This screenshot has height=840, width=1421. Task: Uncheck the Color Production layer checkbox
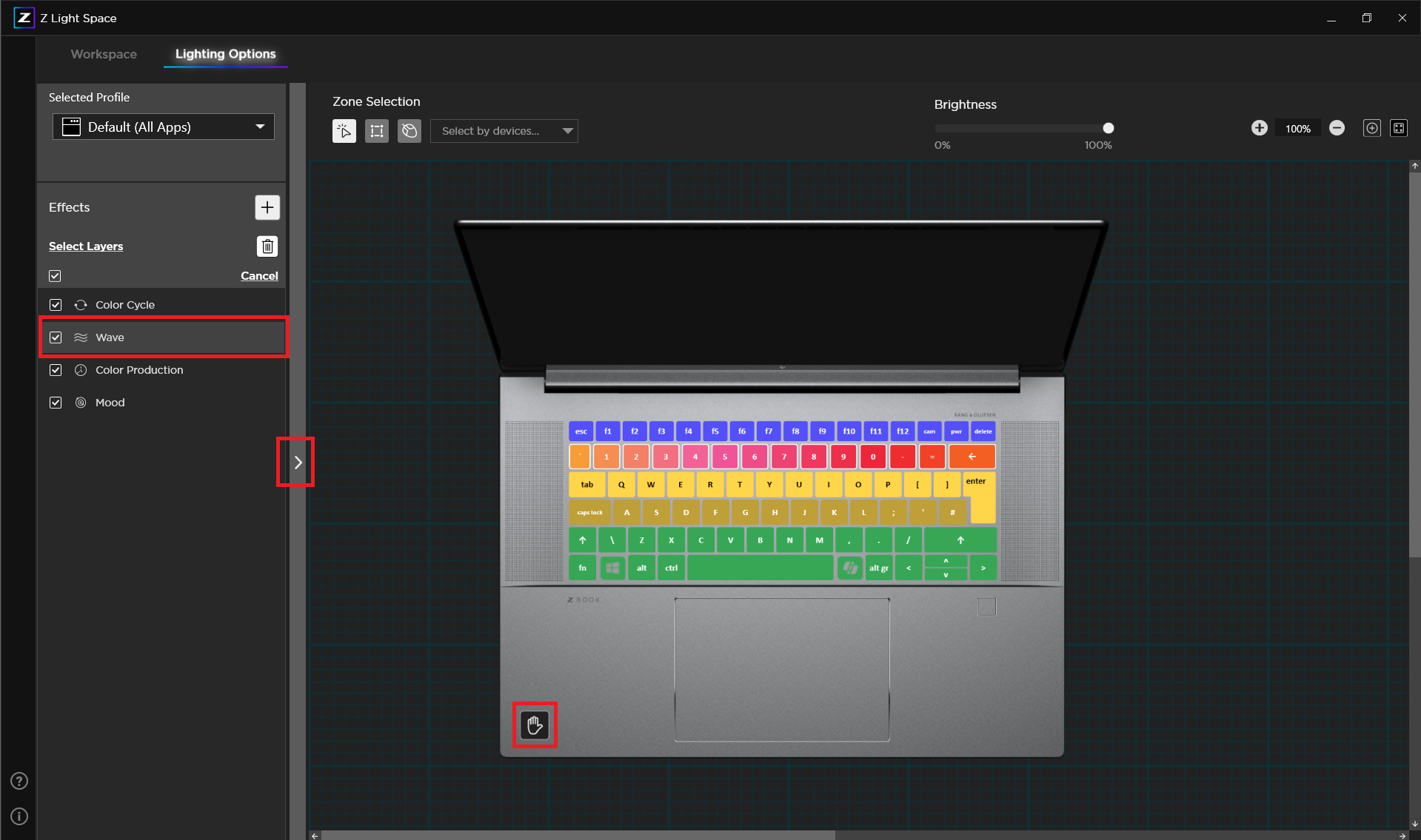[x=56, y=370]
